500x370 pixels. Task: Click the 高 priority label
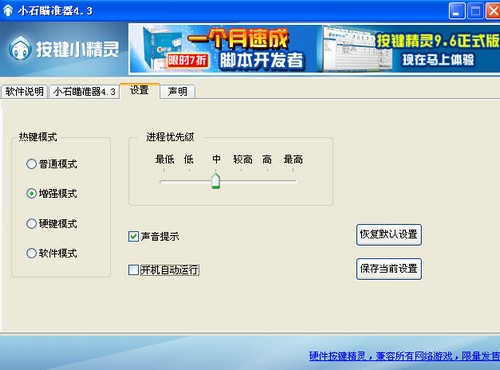[267, 159]
